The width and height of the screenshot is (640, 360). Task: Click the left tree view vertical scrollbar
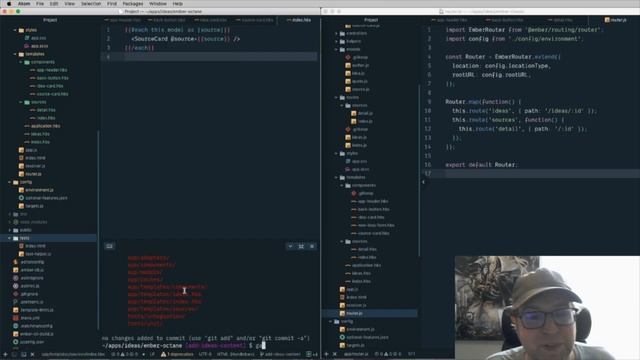[98, 230]
